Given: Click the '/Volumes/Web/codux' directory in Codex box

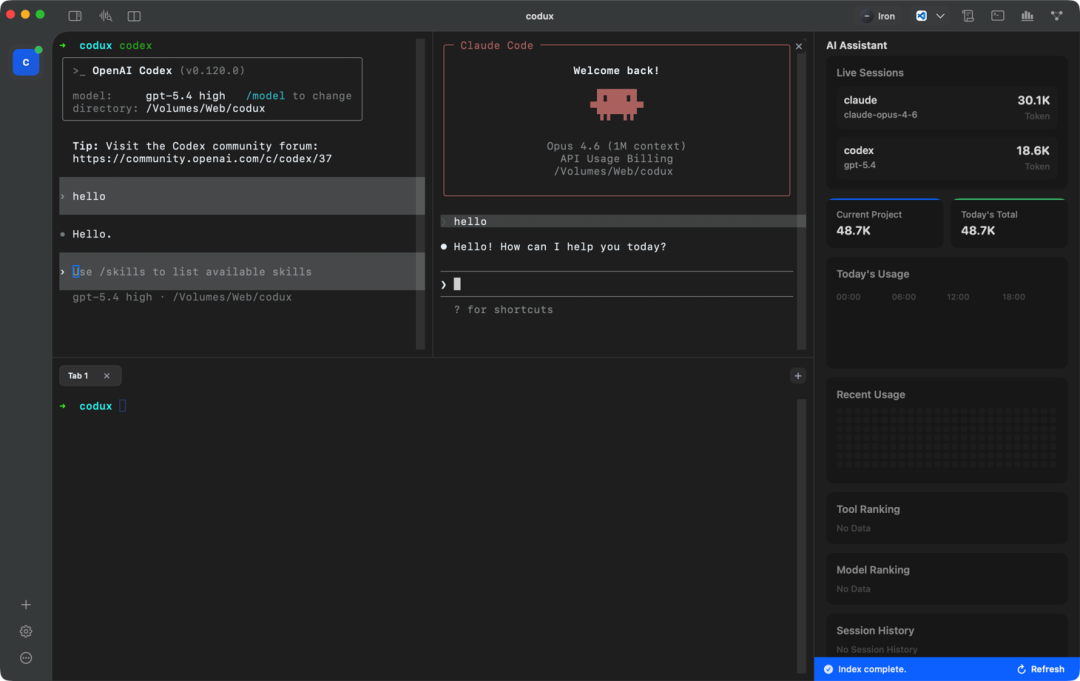Looking at the screenshot, I should coord(205,108).
